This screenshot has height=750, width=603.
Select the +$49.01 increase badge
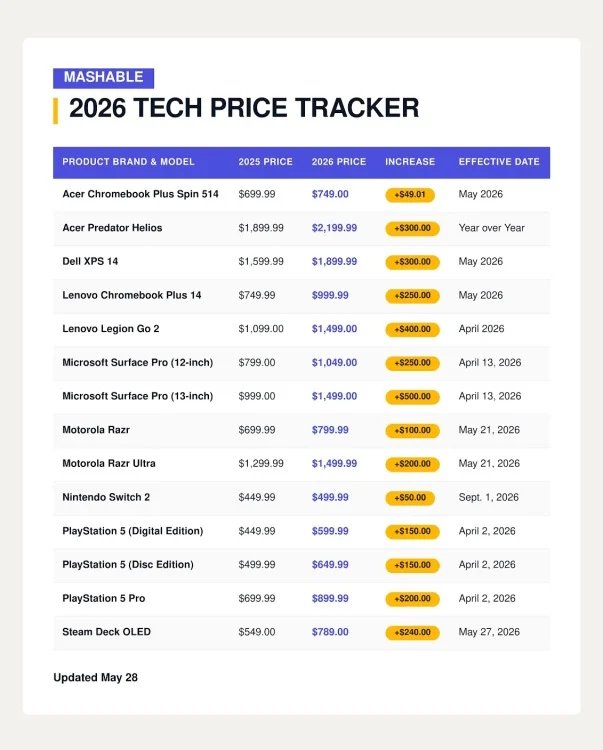pyautogui.click(x=410, y=195)
